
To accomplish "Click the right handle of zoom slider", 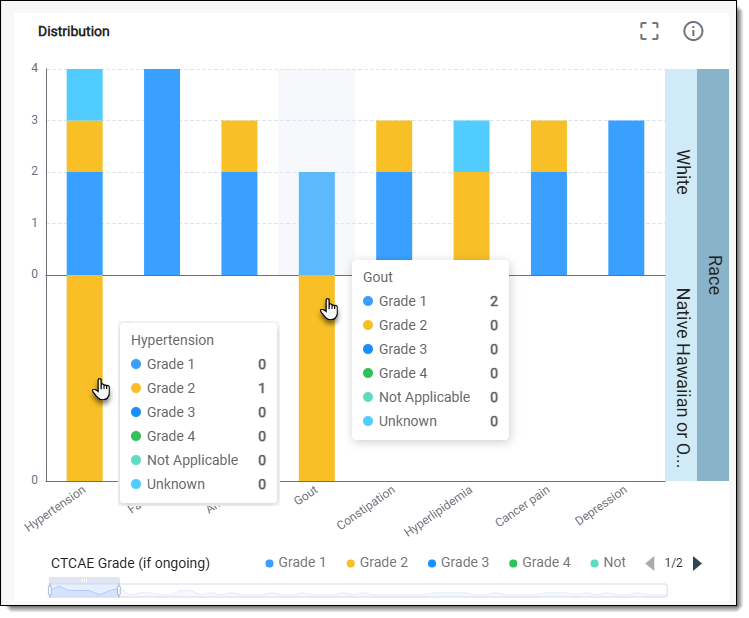I will 119,591.
